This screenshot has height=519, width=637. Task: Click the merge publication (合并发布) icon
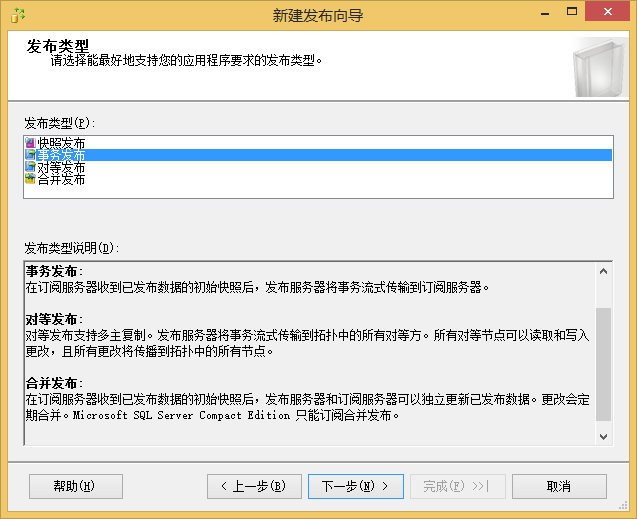click(x=30, y=179)
